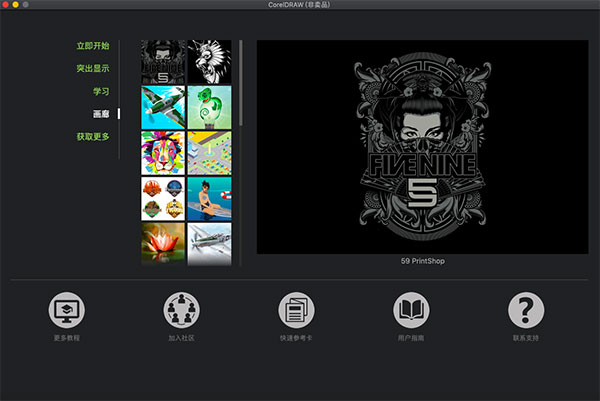Select the green chameleon thumbnail
The height and width of the screenshot is (401, 600).
tap(209, 107)
